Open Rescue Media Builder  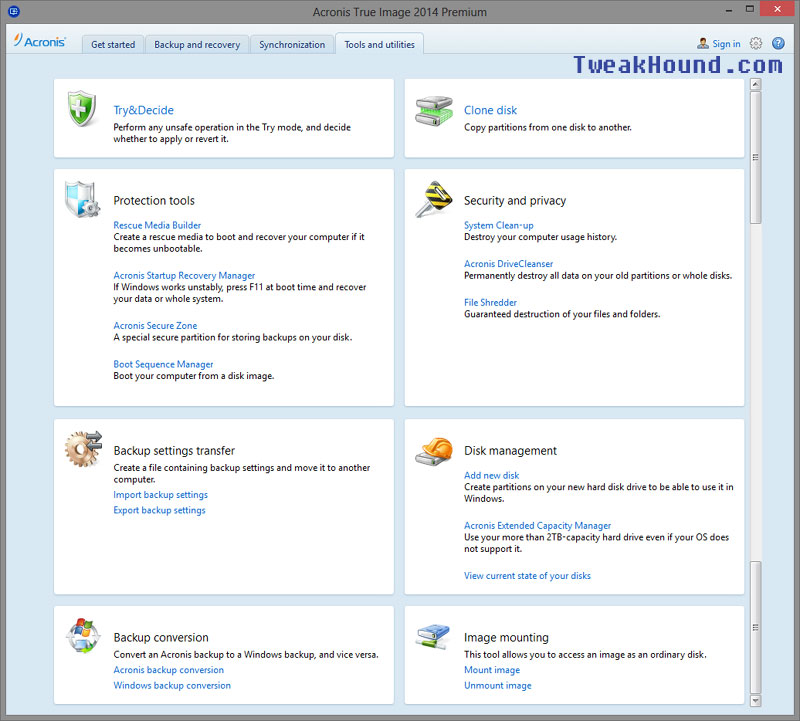coord(157,225)
